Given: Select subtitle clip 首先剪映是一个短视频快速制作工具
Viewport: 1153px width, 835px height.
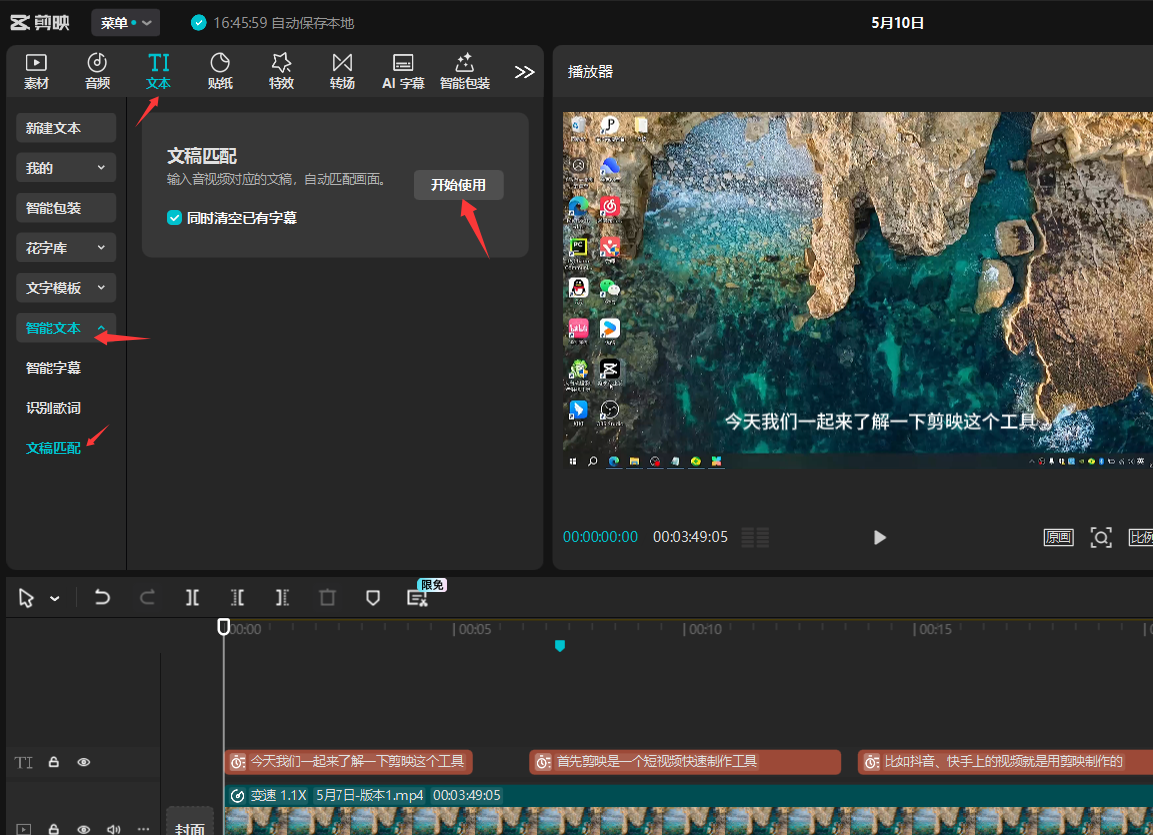Looking at the screenshot, I should (x=685, y=761).
